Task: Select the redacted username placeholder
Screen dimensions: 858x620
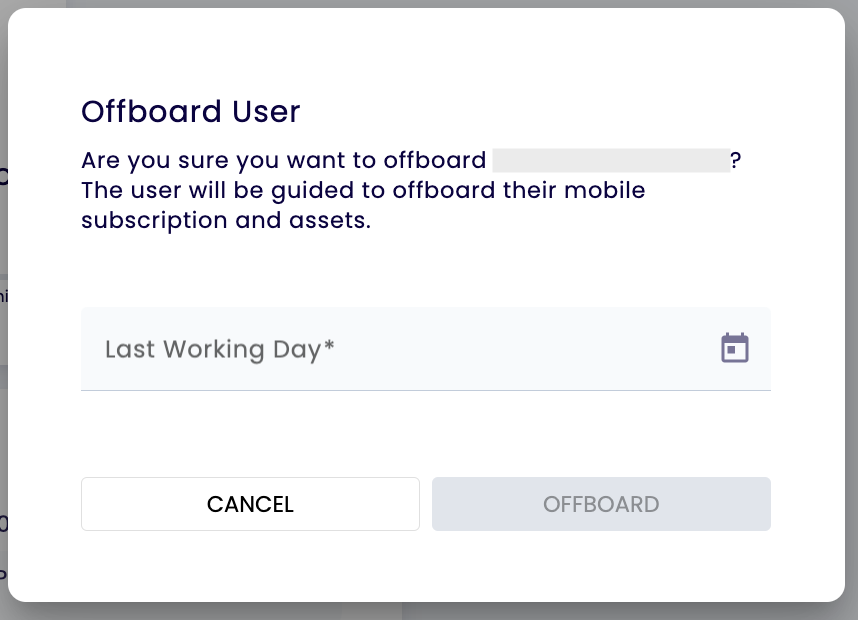Action: point(612,159)
